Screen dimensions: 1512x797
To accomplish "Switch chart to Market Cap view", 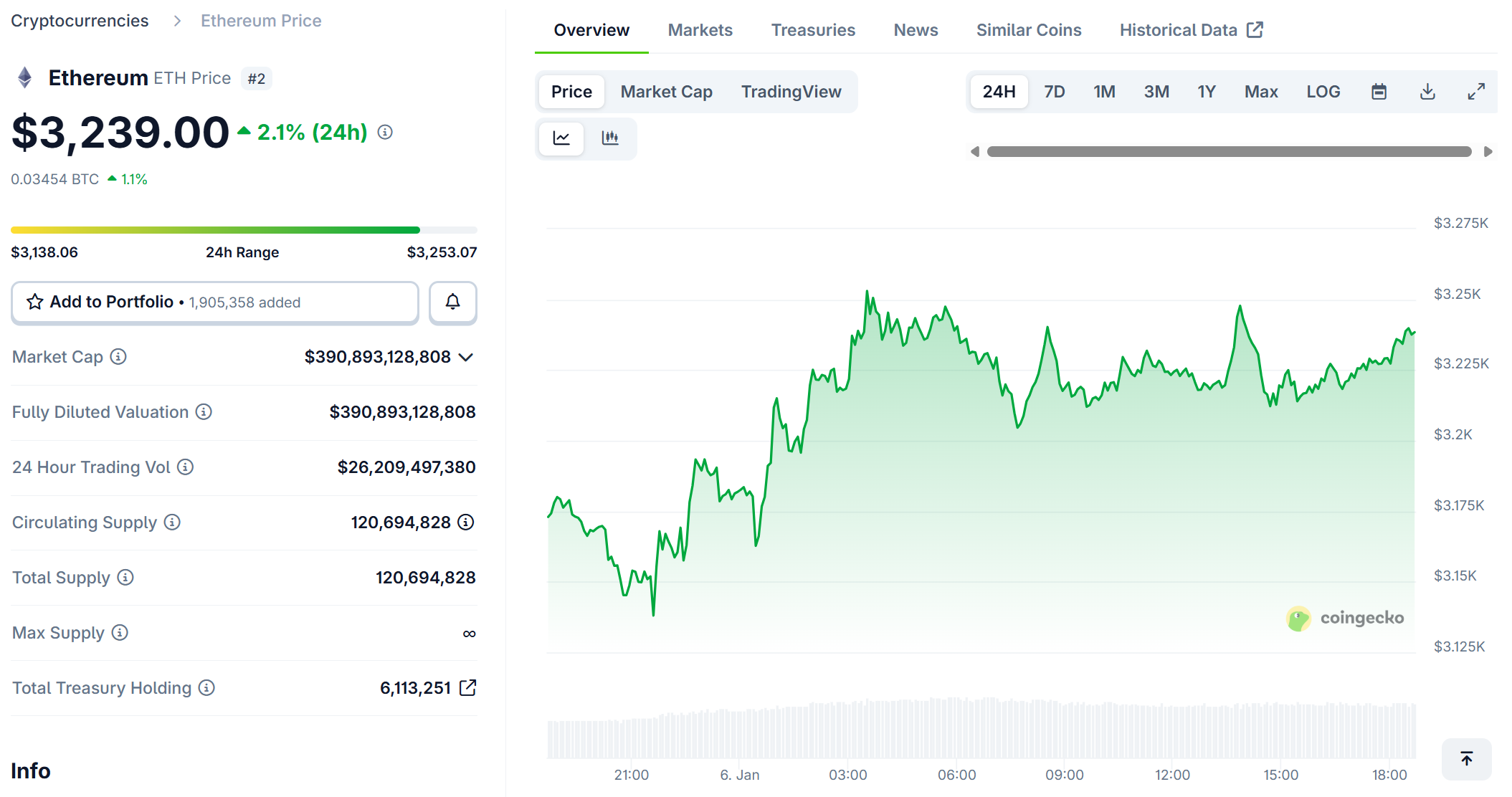I will [x=666, y=91].
